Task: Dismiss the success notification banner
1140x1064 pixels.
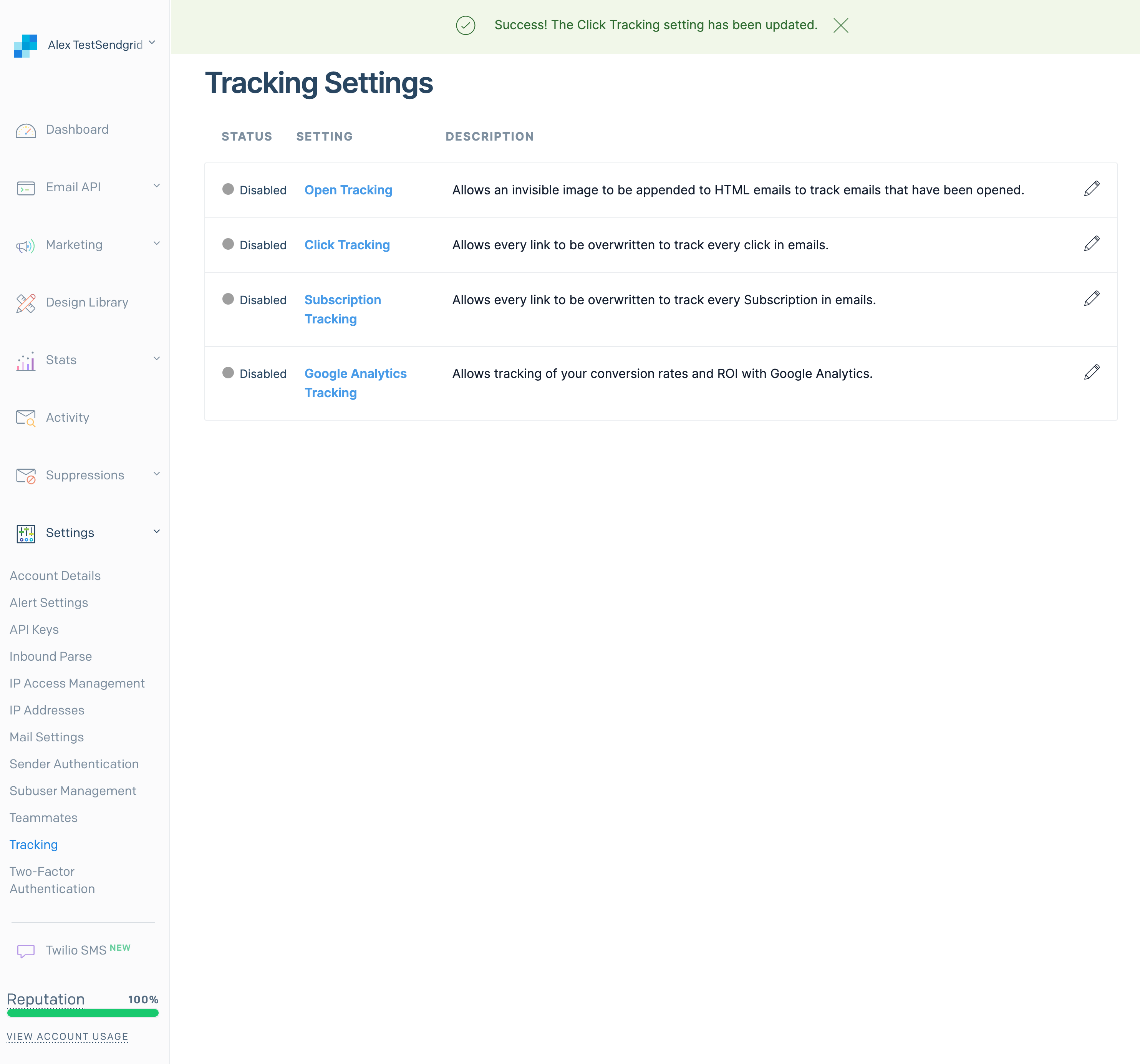Action: click(x=840, y=25)
